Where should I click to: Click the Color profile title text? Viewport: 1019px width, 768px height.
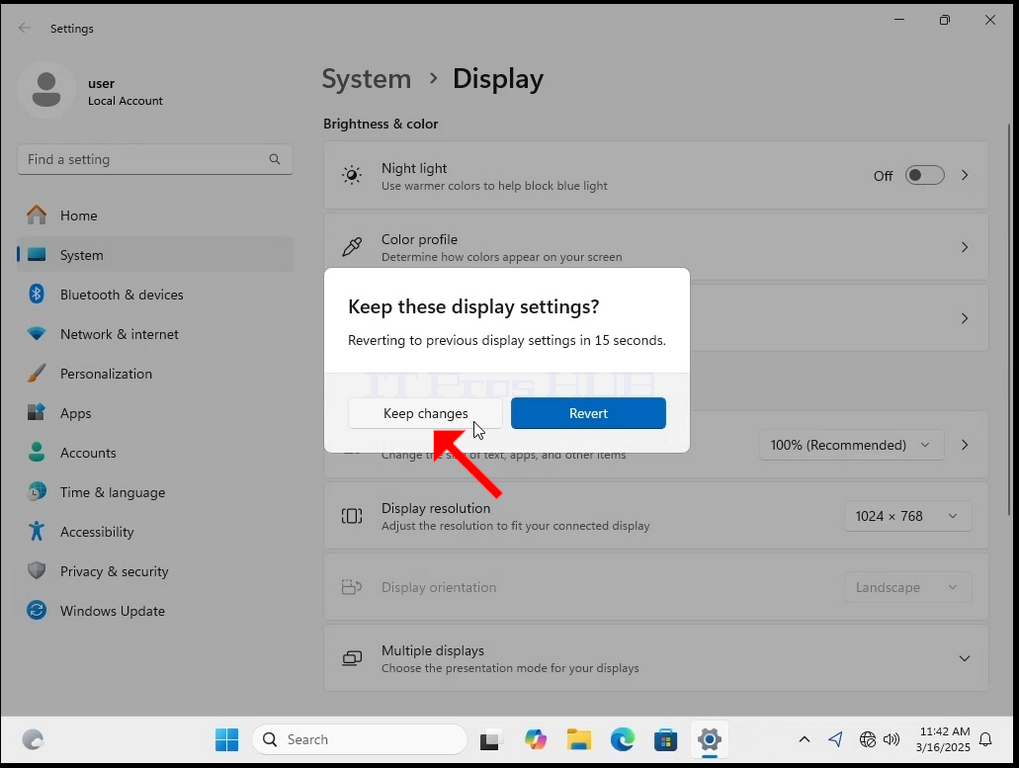(x=419, y=239)
